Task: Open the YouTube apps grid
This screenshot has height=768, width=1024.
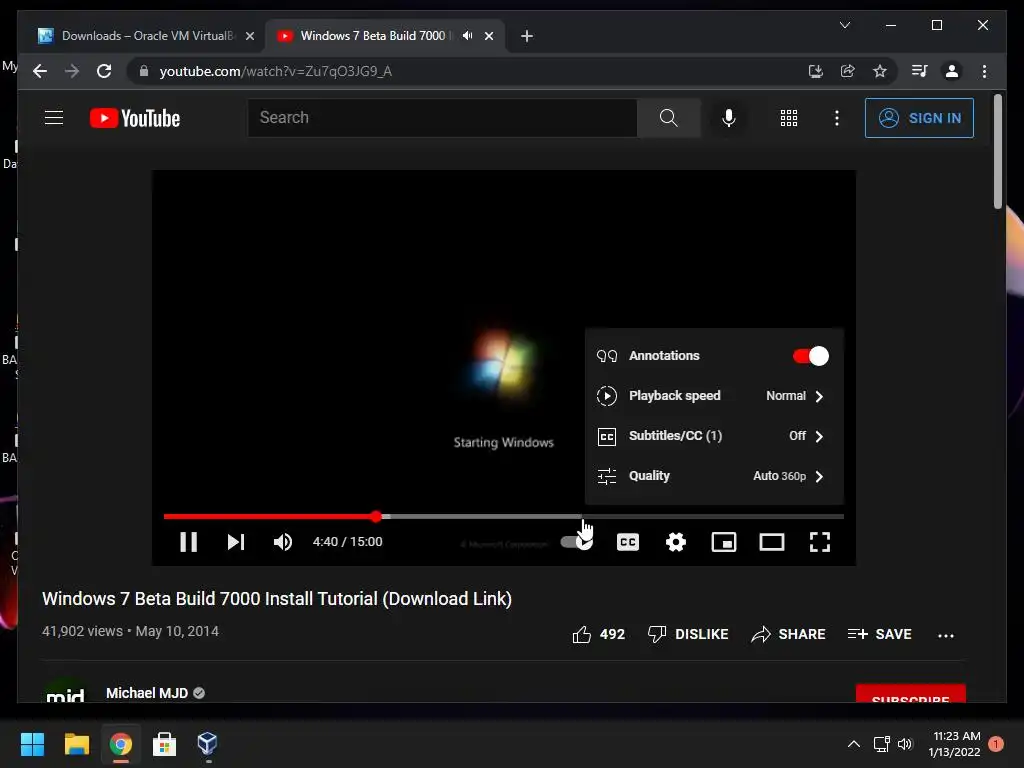Action: coord(789,118)
